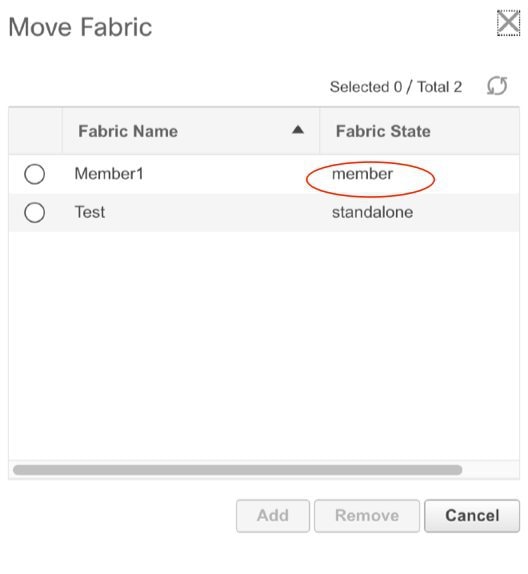Click the scrollbar track right of thumb
The image size is (528, 574).
point(490,470)
